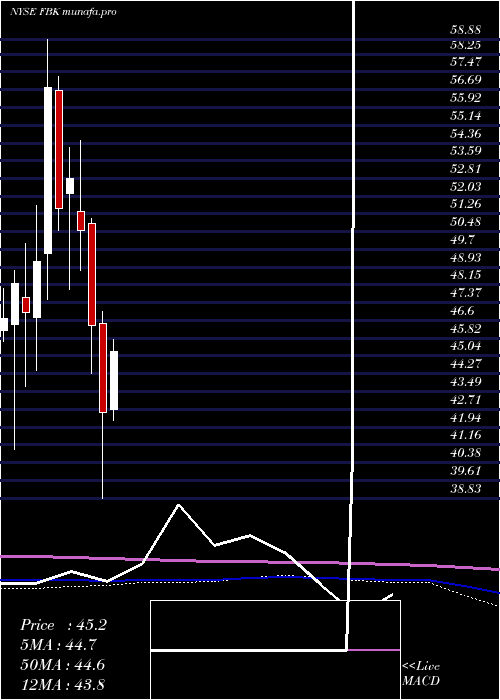The width and height of the screenshot is (500, 700).
Task: Select the 38.83 price axis label
Action: 466,488
